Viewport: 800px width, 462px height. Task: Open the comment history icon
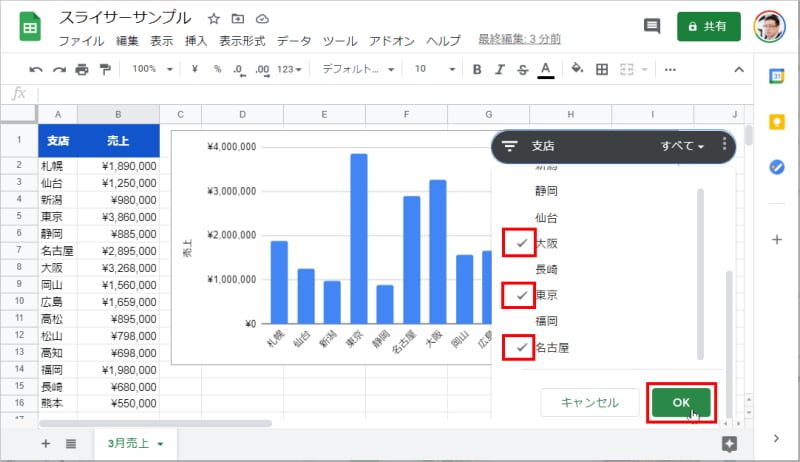652,26
